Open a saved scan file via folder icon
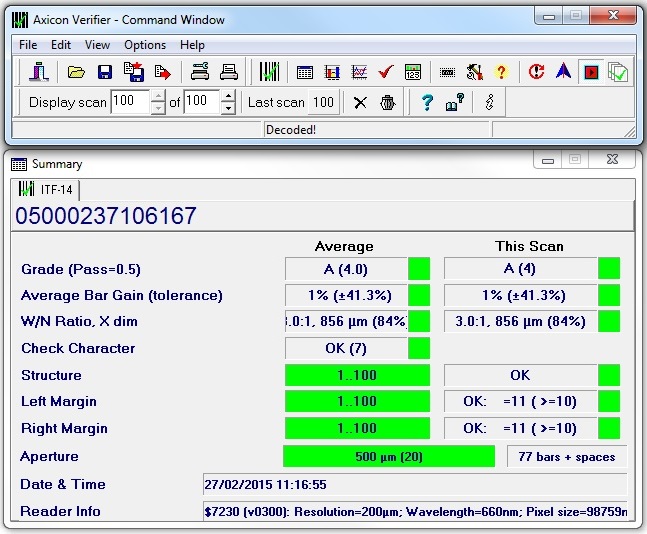647x534 pixels. click(76, 72)
